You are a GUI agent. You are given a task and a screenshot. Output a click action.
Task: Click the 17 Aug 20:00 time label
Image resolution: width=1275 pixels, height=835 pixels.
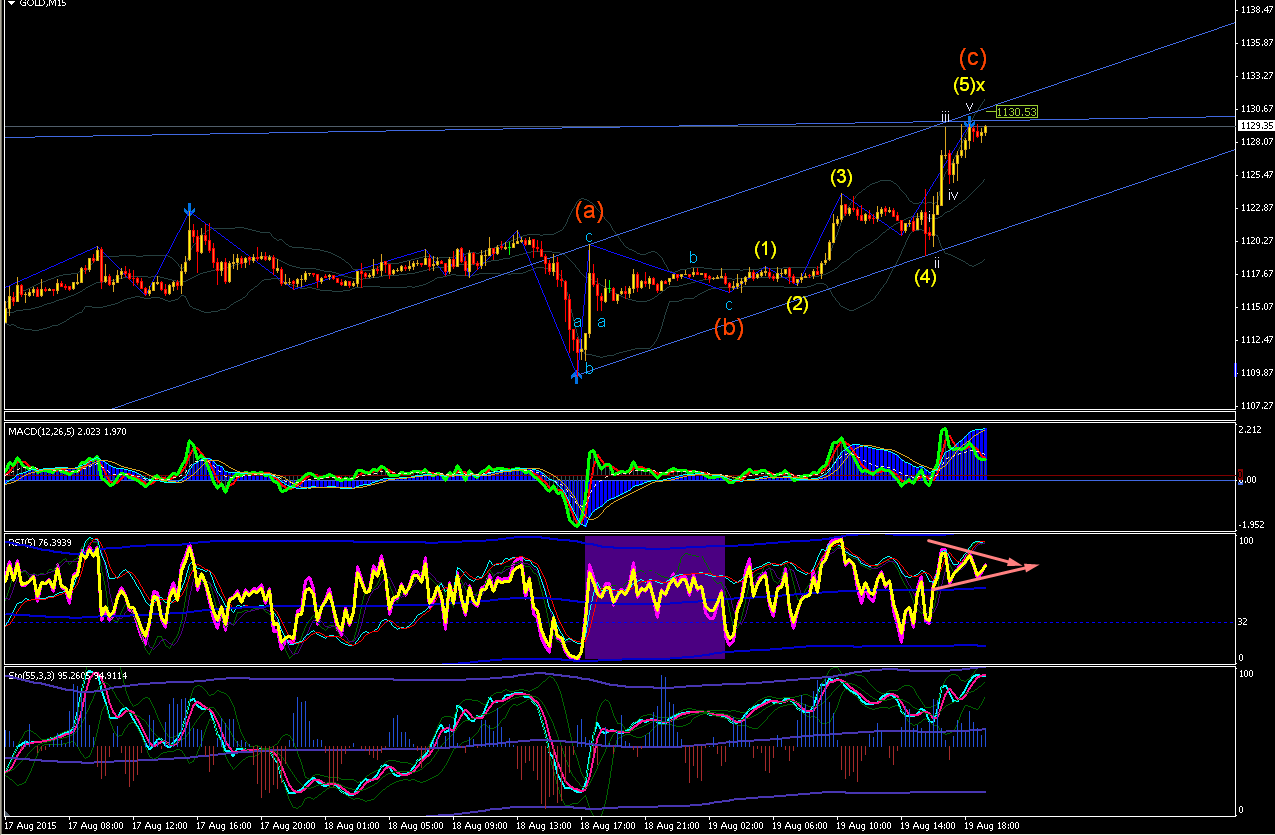coord(288,826)
